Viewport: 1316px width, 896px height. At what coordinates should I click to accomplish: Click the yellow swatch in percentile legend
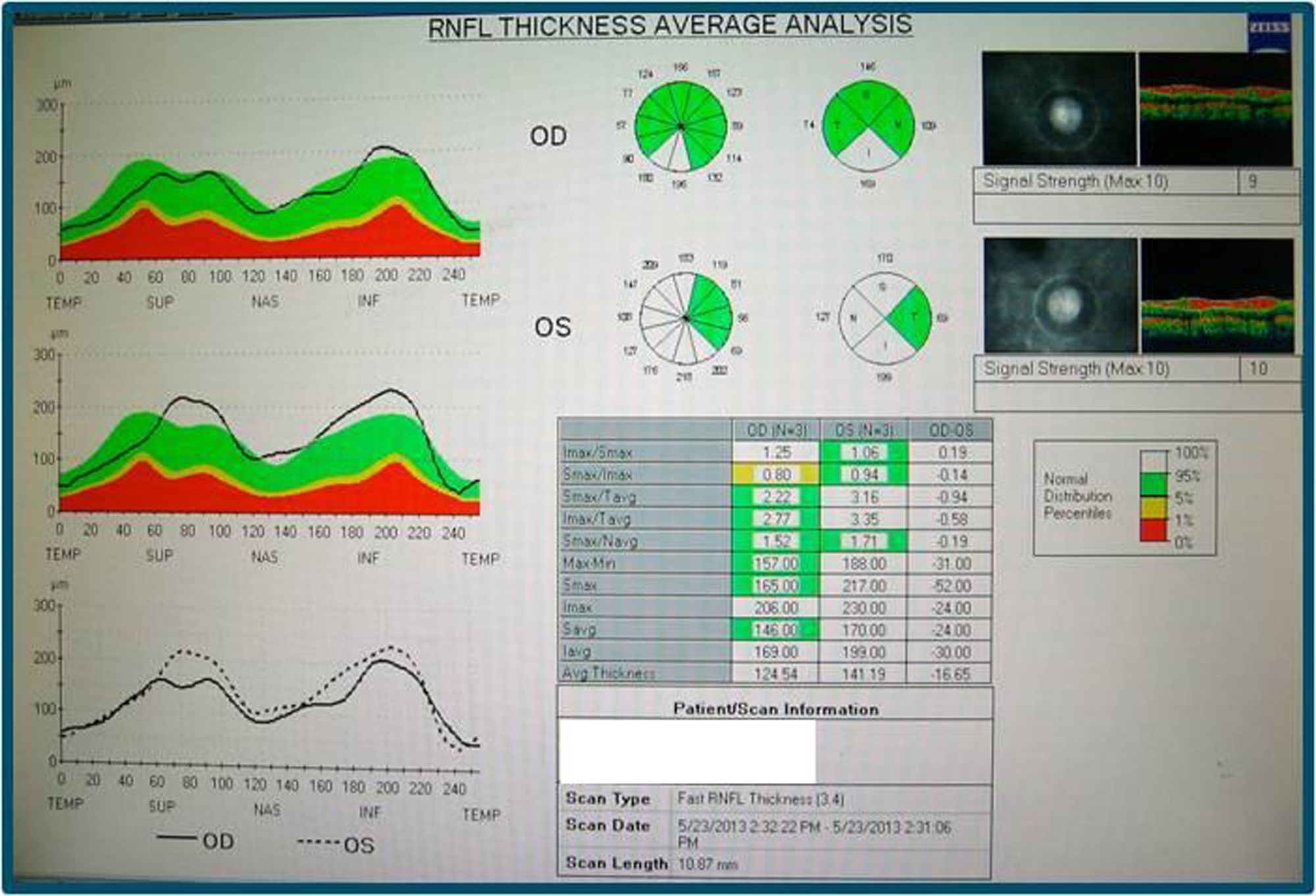point(1153,508)
